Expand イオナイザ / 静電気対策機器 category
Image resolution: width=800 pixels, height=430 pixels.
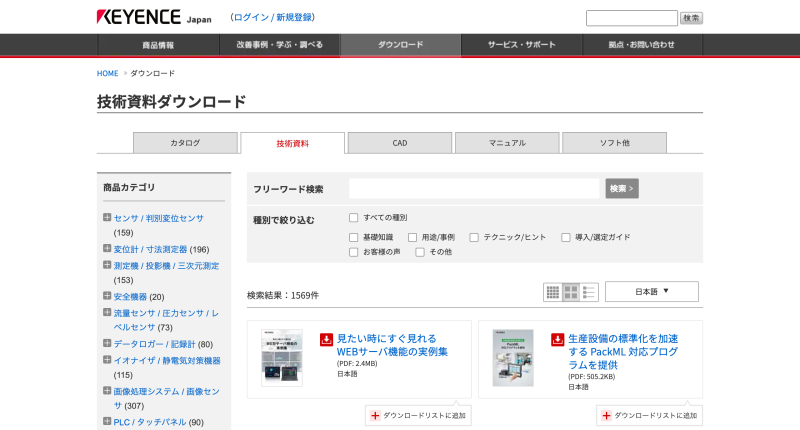[107, 360]
